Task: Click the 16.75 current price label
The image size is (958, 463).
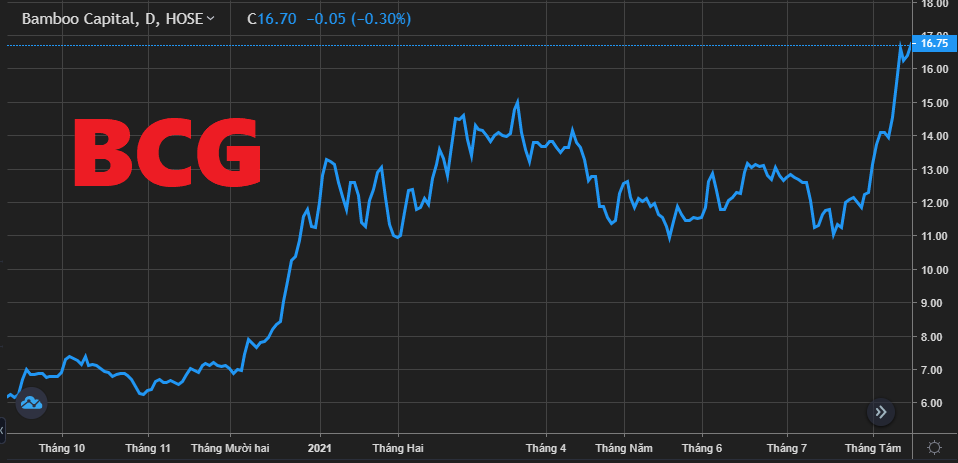Action: (934, 43)
